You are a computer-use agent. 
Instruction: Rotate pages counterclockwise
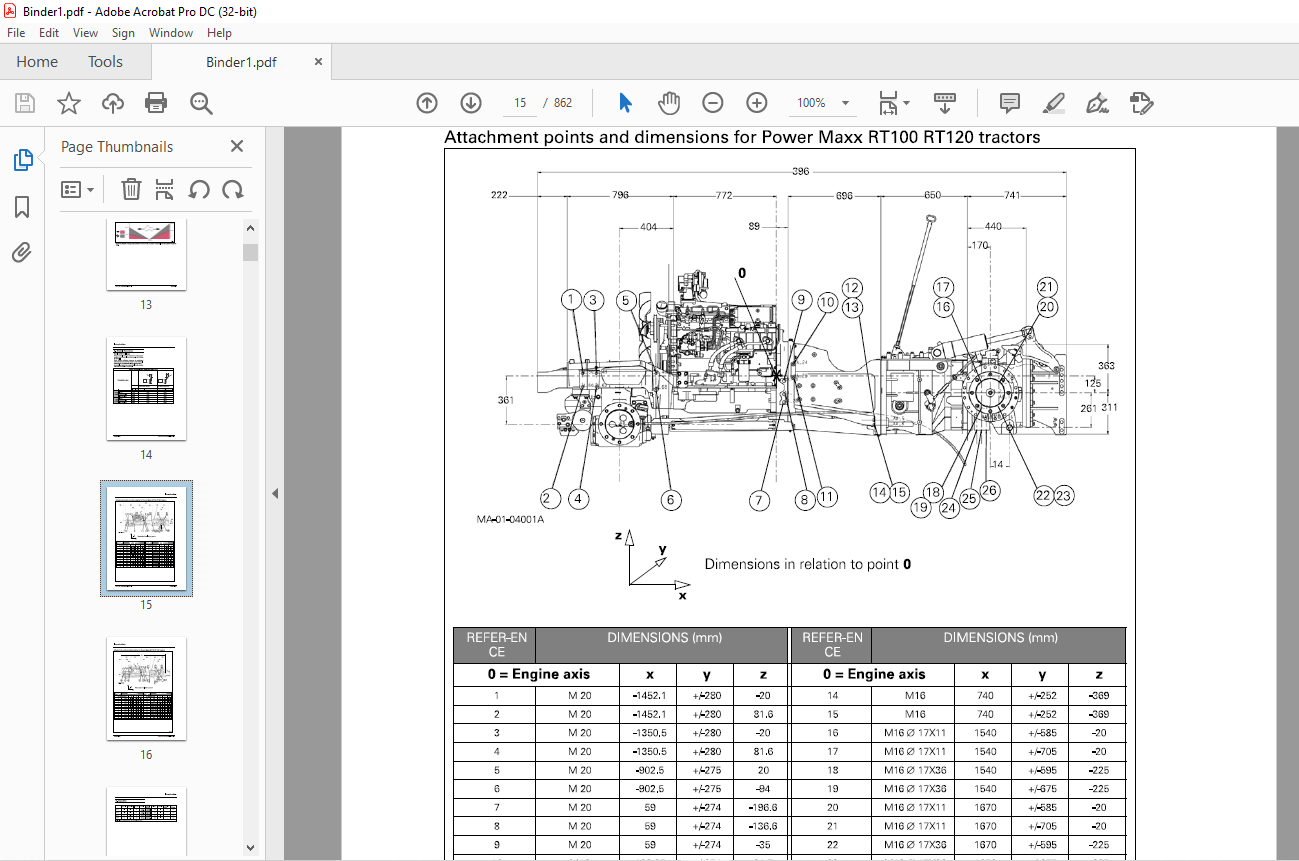tap(199, 189)
